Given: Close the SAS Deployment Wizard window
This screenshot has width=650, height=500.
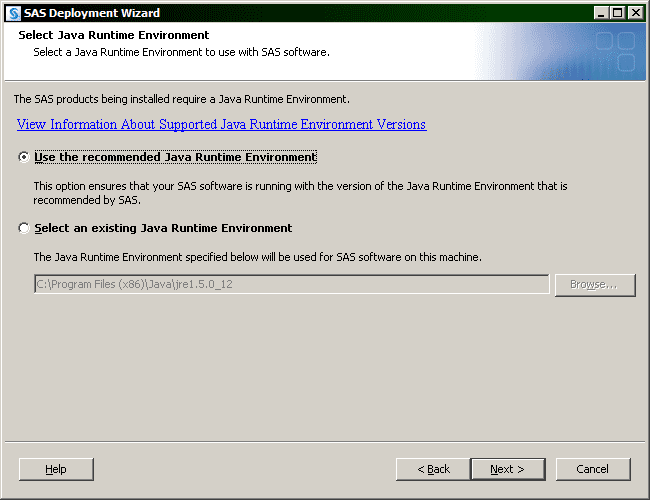Looking at the screenshot, I should pyautogui.click(x=635, y=13).
